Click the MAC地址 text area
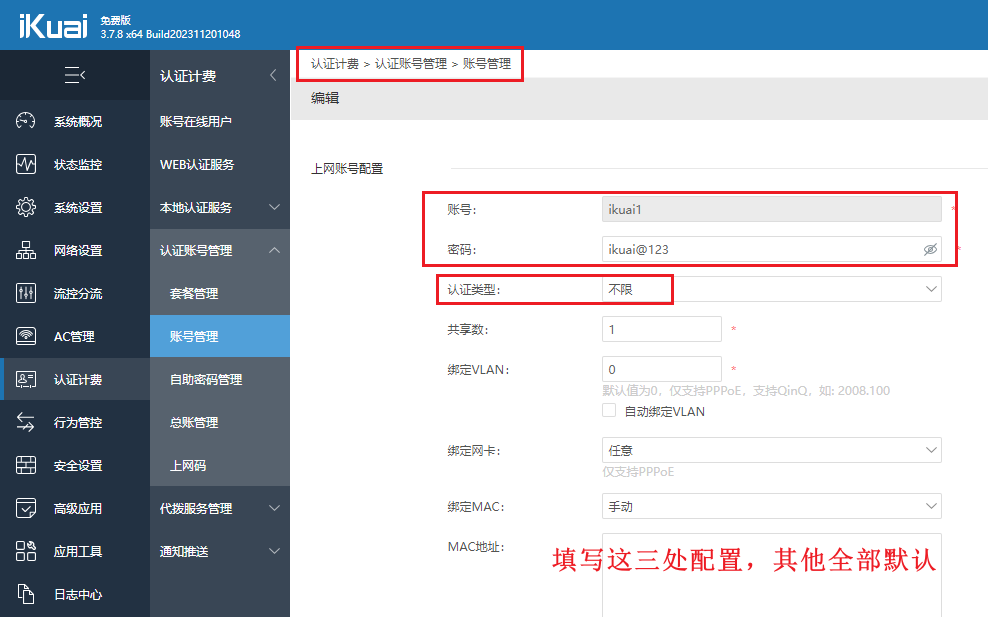 coord(771,575)
